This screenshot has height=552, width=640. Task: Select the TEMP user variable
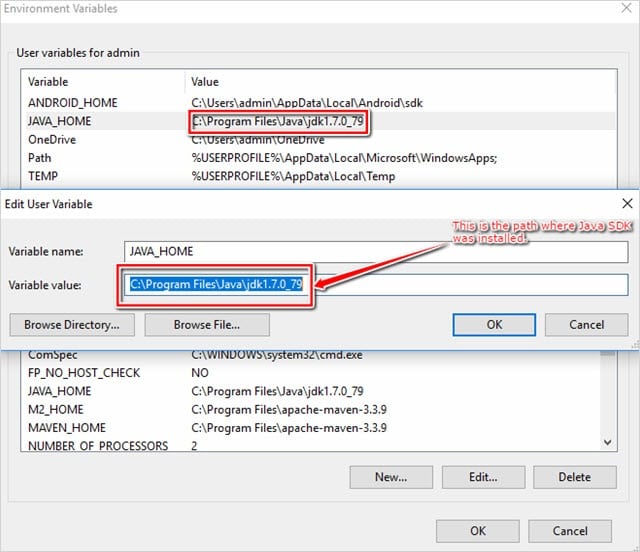[44, 176]
